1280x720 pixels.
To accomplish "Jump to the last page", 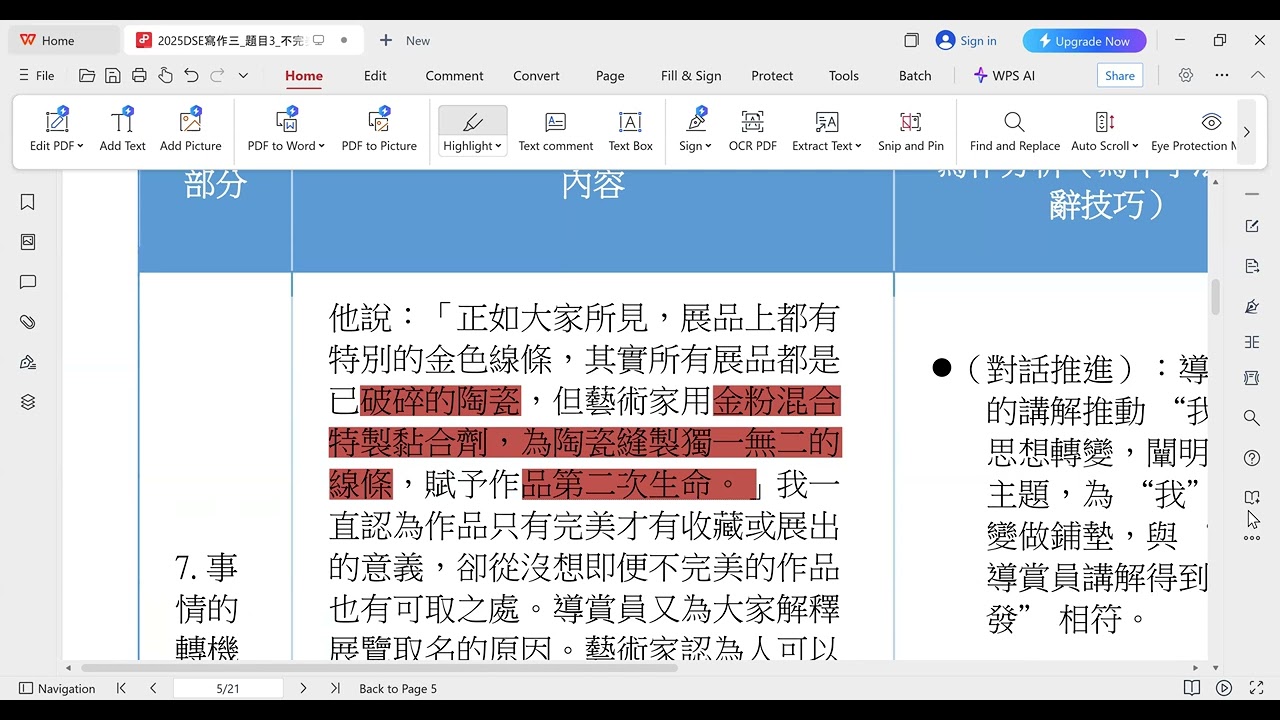I will [x=335, y=688].
